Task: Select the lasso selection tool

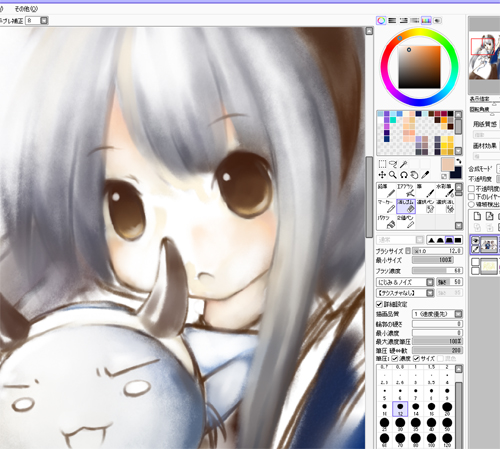Action: [x=393, y=164]
